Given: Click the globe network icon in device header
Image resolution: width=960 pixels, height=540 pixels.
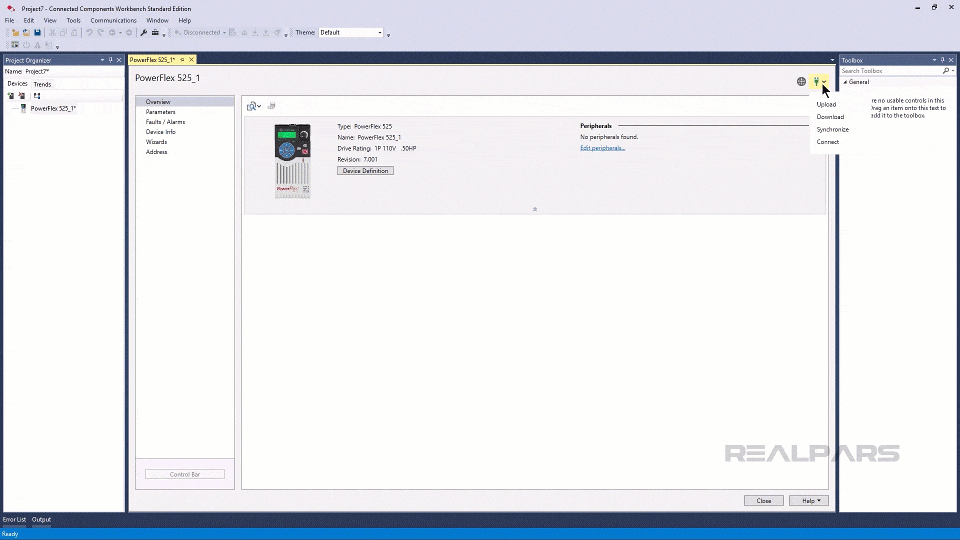Looking at the screenshot, I should point(801,81).
